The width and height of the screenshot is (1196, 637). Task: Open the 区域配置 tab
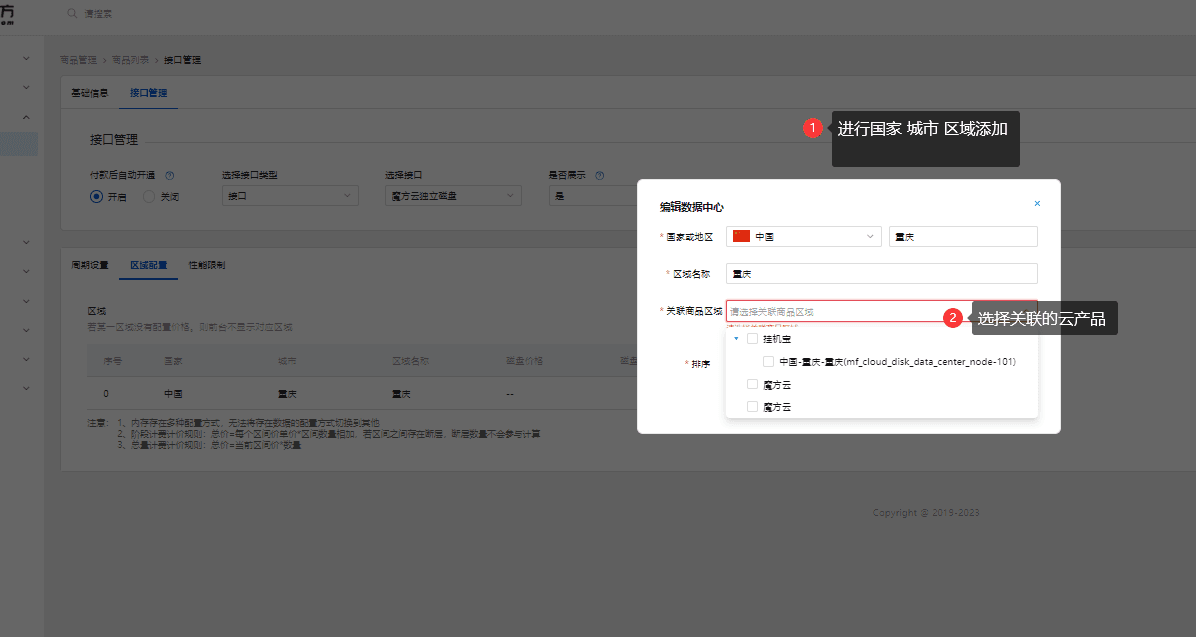tap(148, 265)
